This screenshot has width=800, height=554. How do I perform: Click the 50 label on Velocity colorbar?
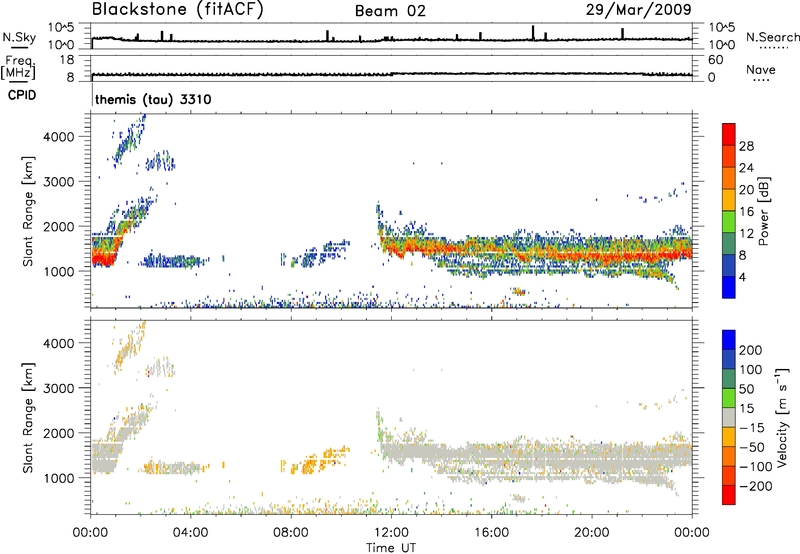coord(747,389)
